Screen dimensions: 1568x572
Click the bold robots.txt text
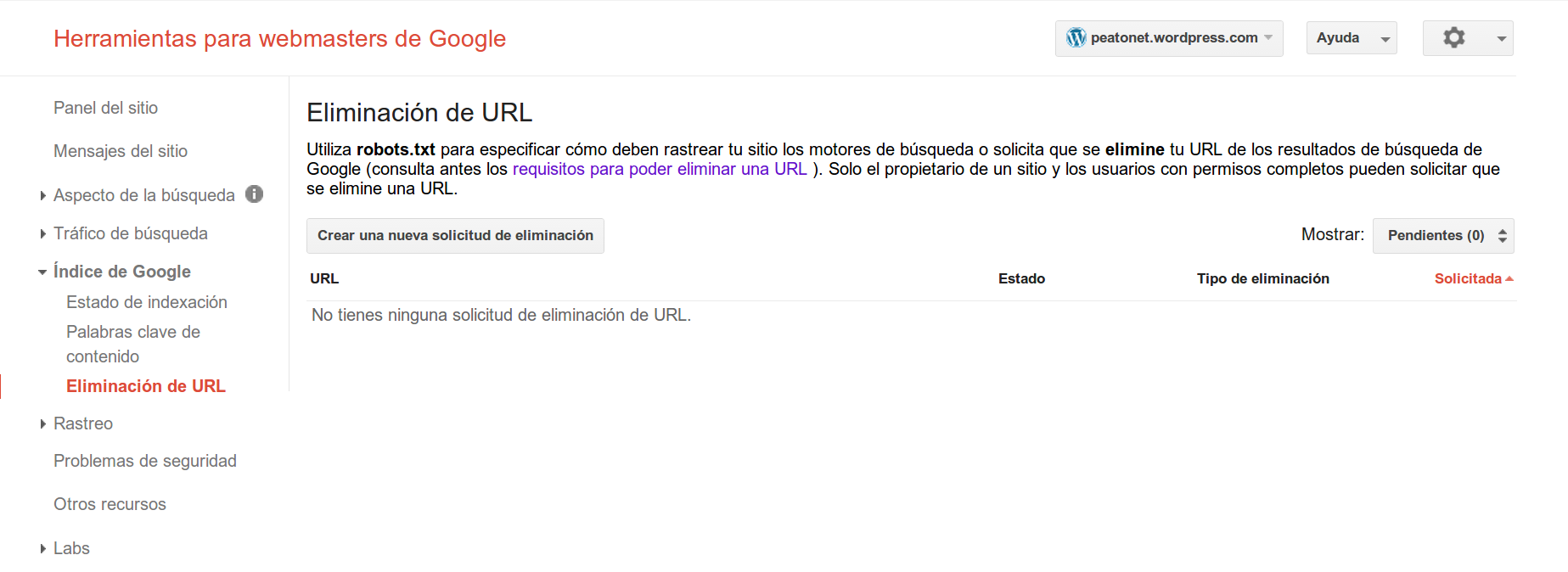pyautogui.click(x=396, y=149)
